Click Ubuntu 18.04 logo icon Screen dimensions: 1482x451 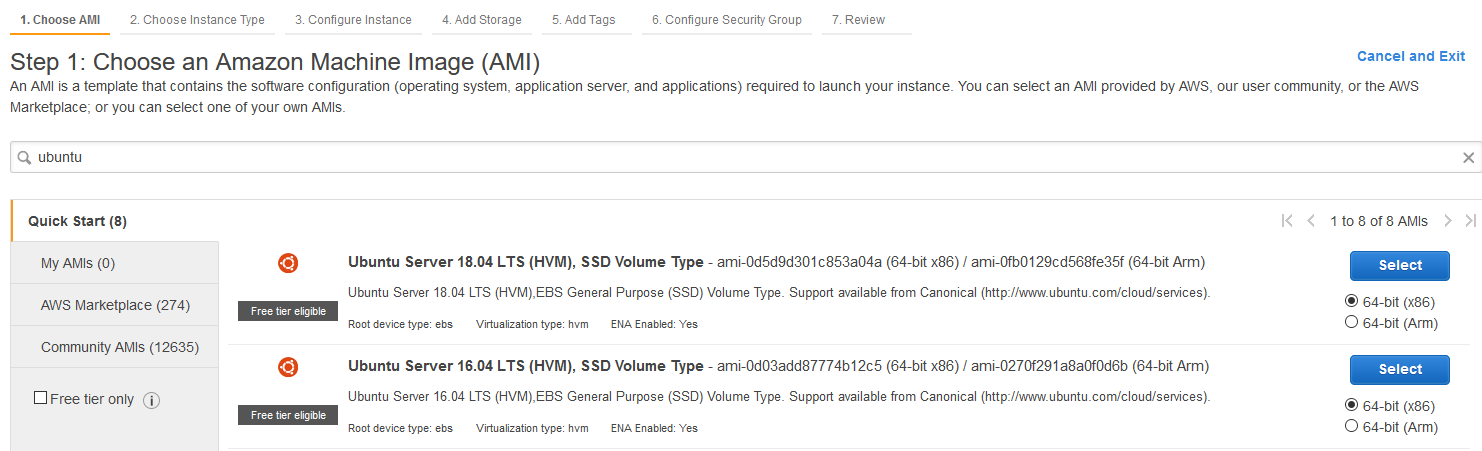[288, 264]
